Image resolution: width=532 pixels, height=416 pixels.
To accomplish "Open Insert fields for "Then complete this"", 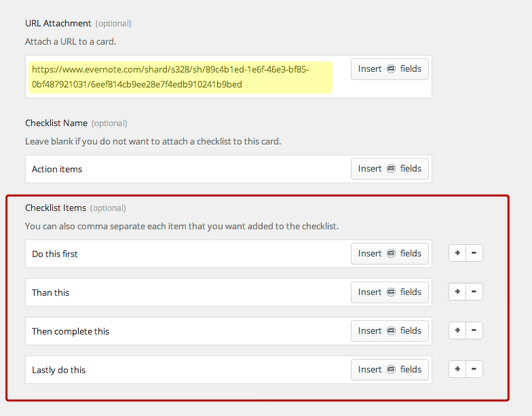I will pyautogui.click(x=390, y=331).
